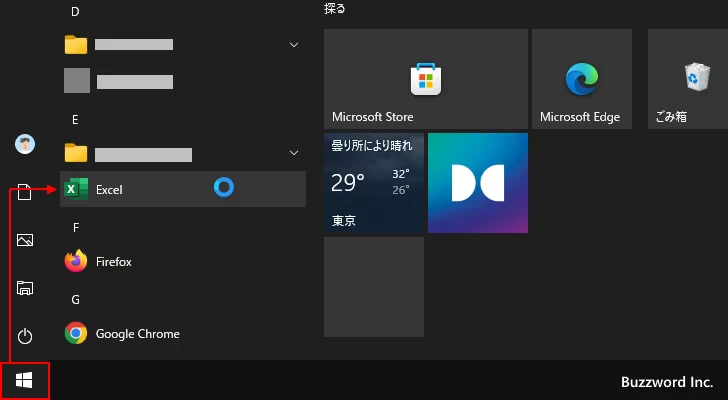Open the File Explorer sidebar icon
This screenshot has width=728, height=400.
tap(25, 288)
